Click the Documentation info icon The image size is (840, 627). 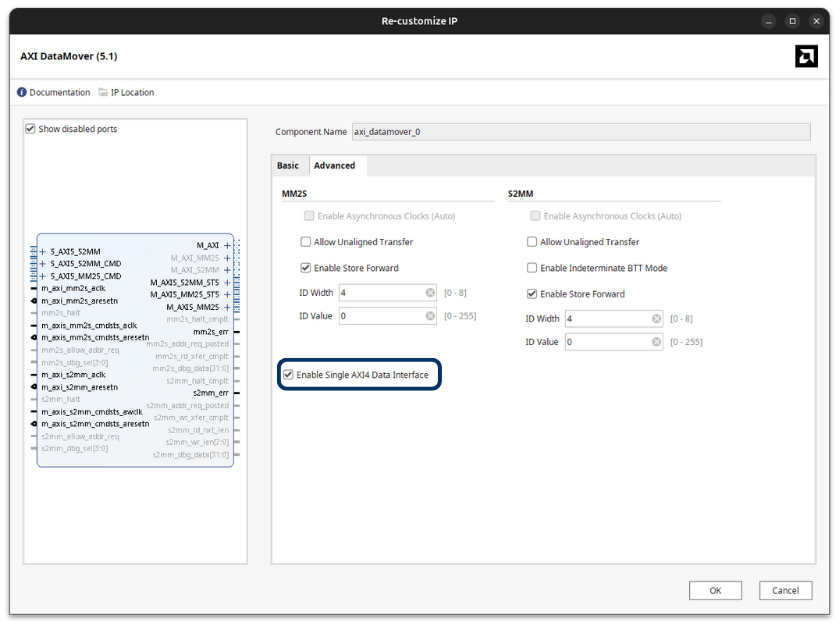21,92
